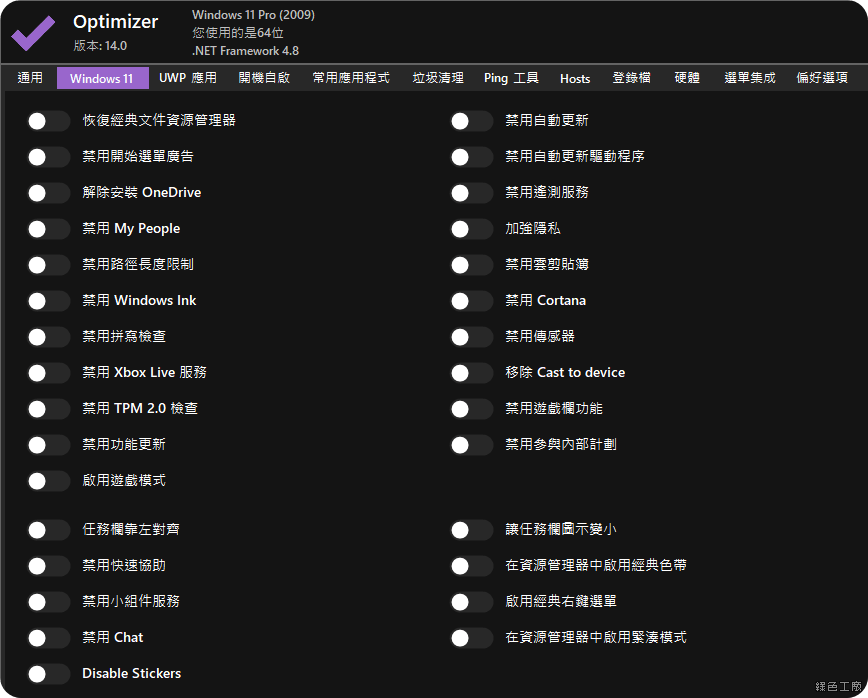Switch to the 通用 tab
This screenshot has width=868, height=698.
click(x=30, y=78)
